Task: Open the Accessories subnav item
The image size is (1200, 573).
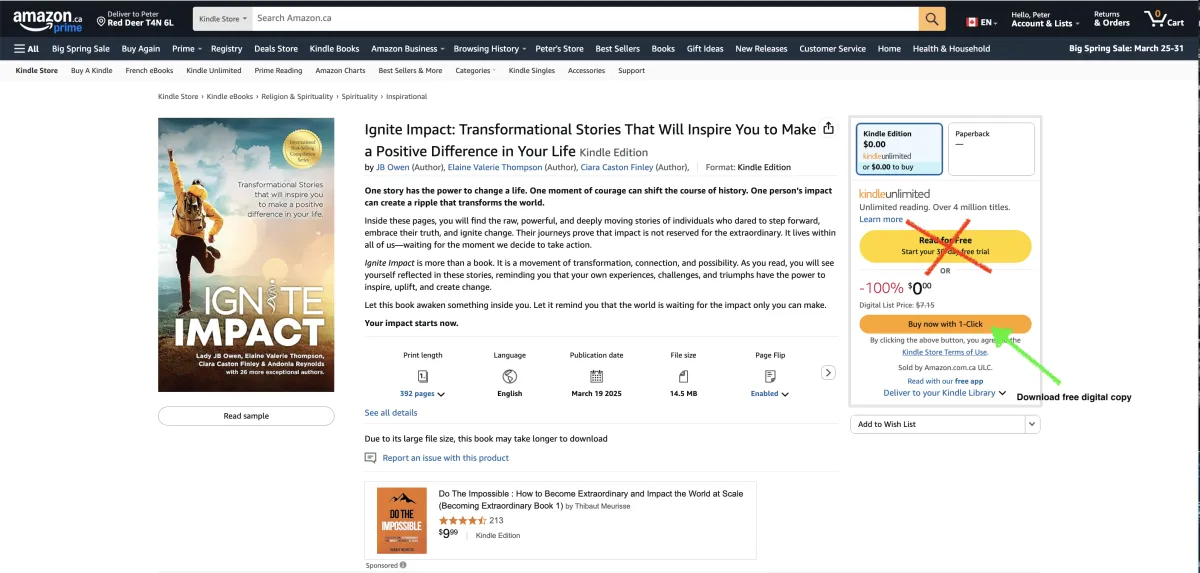Action: pos(586,71)
